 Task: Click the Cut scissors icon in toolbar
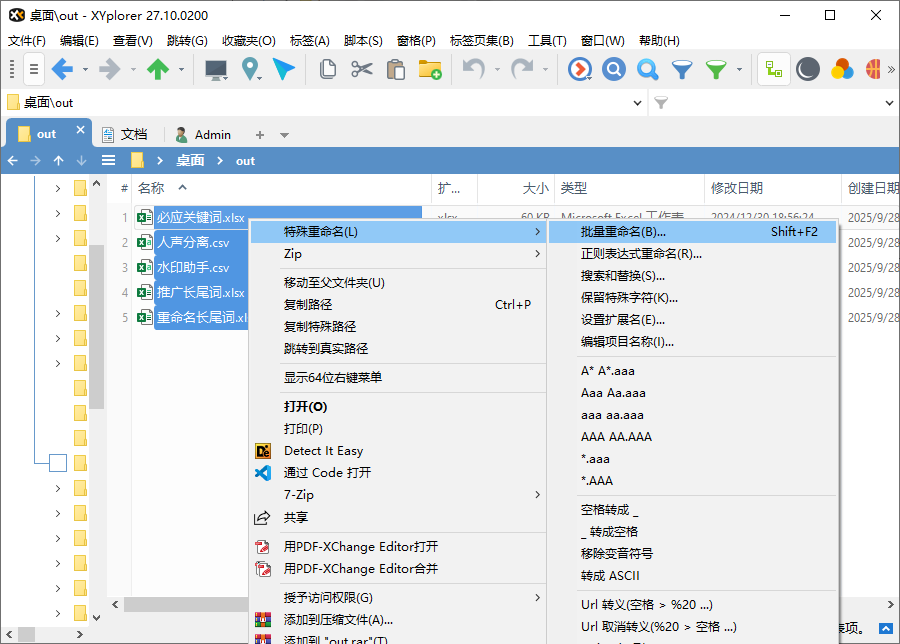(x=361, y=69)
